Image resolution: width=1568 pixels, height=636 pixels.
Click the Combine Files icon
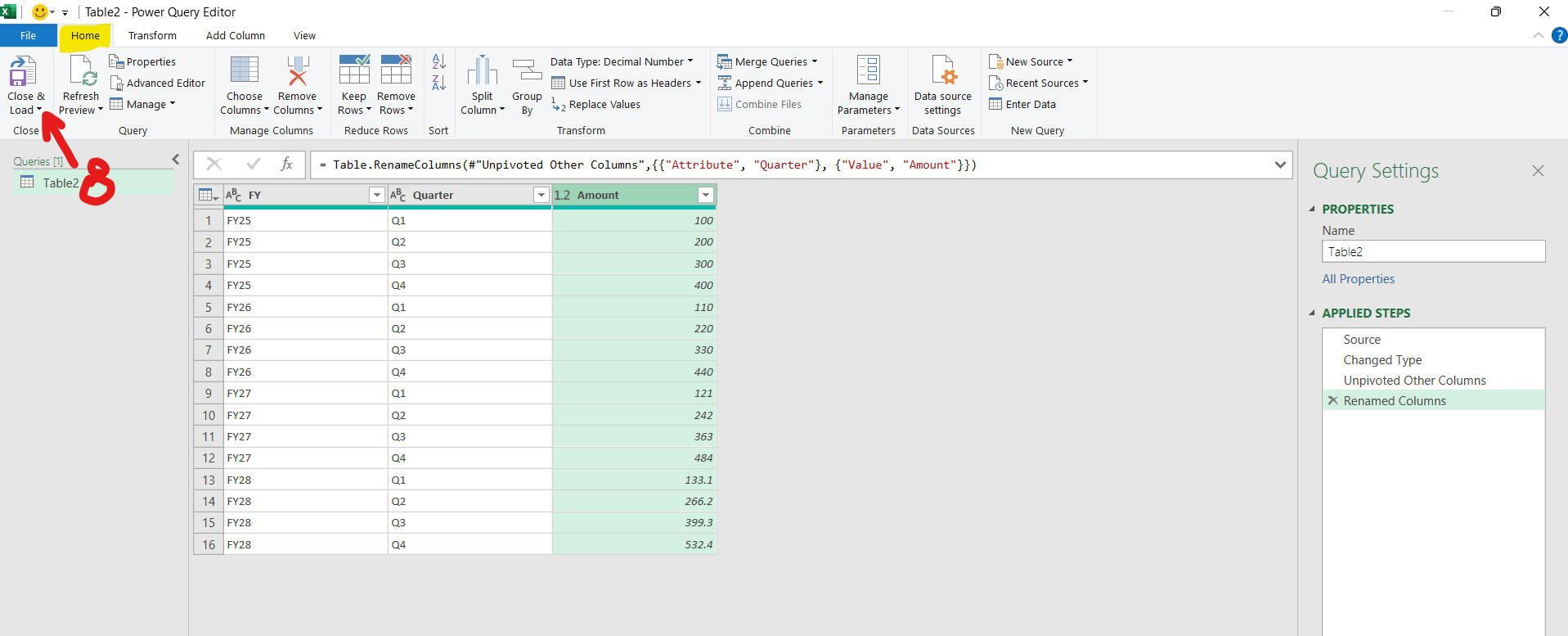(725, 104)
